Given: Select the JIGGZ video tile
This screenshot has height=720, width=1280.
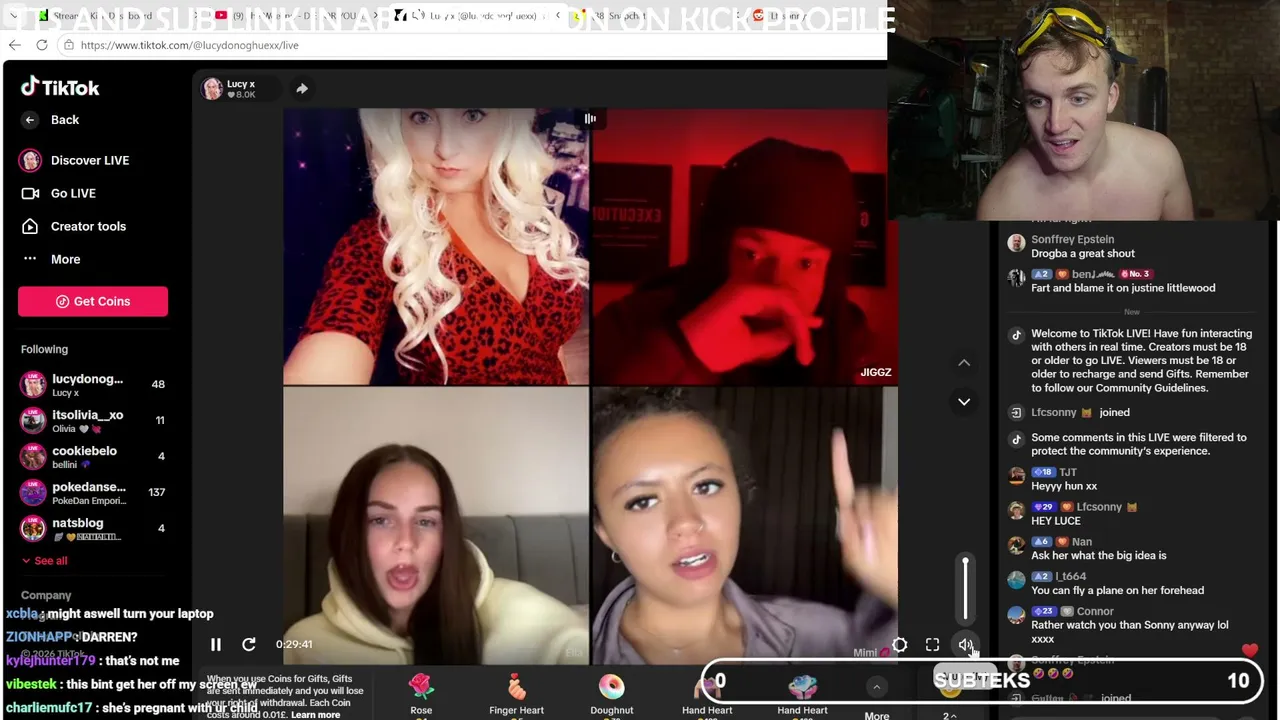Looking at the screenshot, I should click(744, 246).
